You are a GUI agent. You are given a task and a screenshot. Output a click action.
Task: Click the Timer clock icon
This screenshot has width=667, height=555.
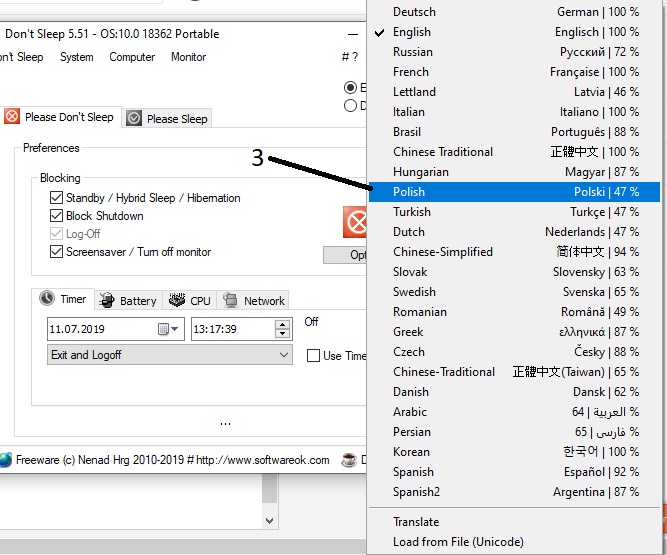[x=47, y=299]
